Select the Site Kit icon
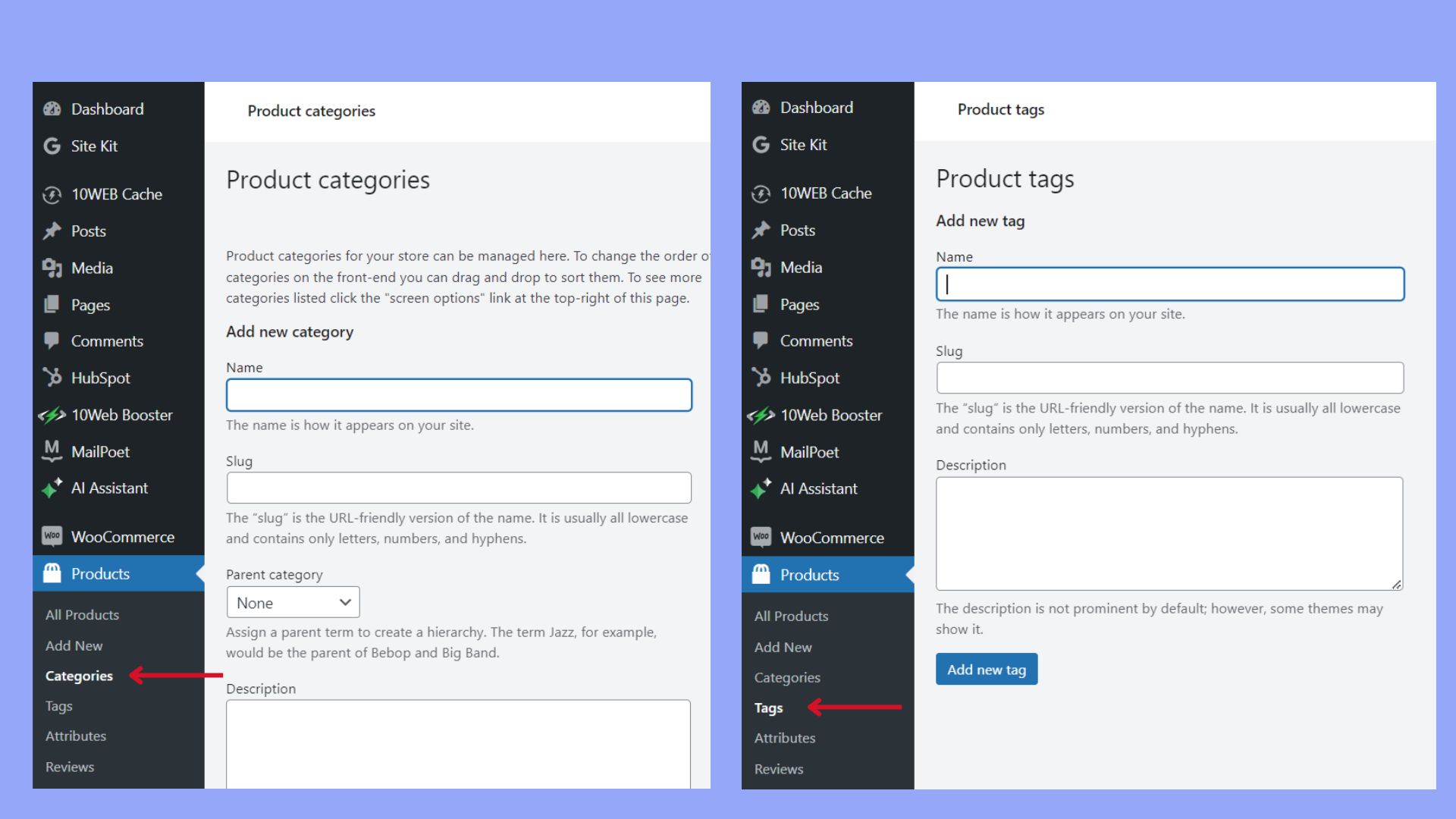 pyautogui.click(x=50, y=146)
